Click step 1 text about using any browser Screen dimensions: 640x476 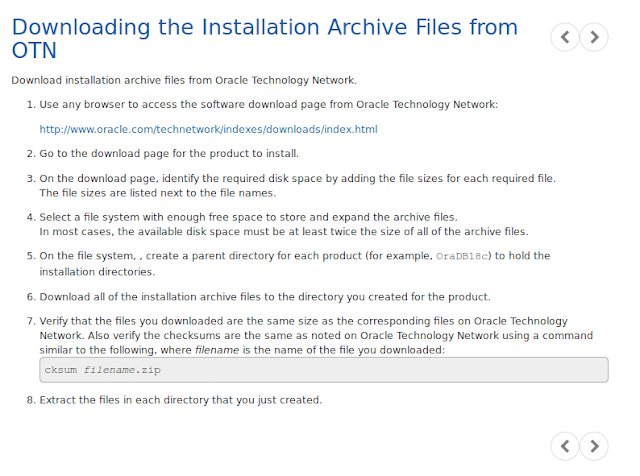click(268, 104)
